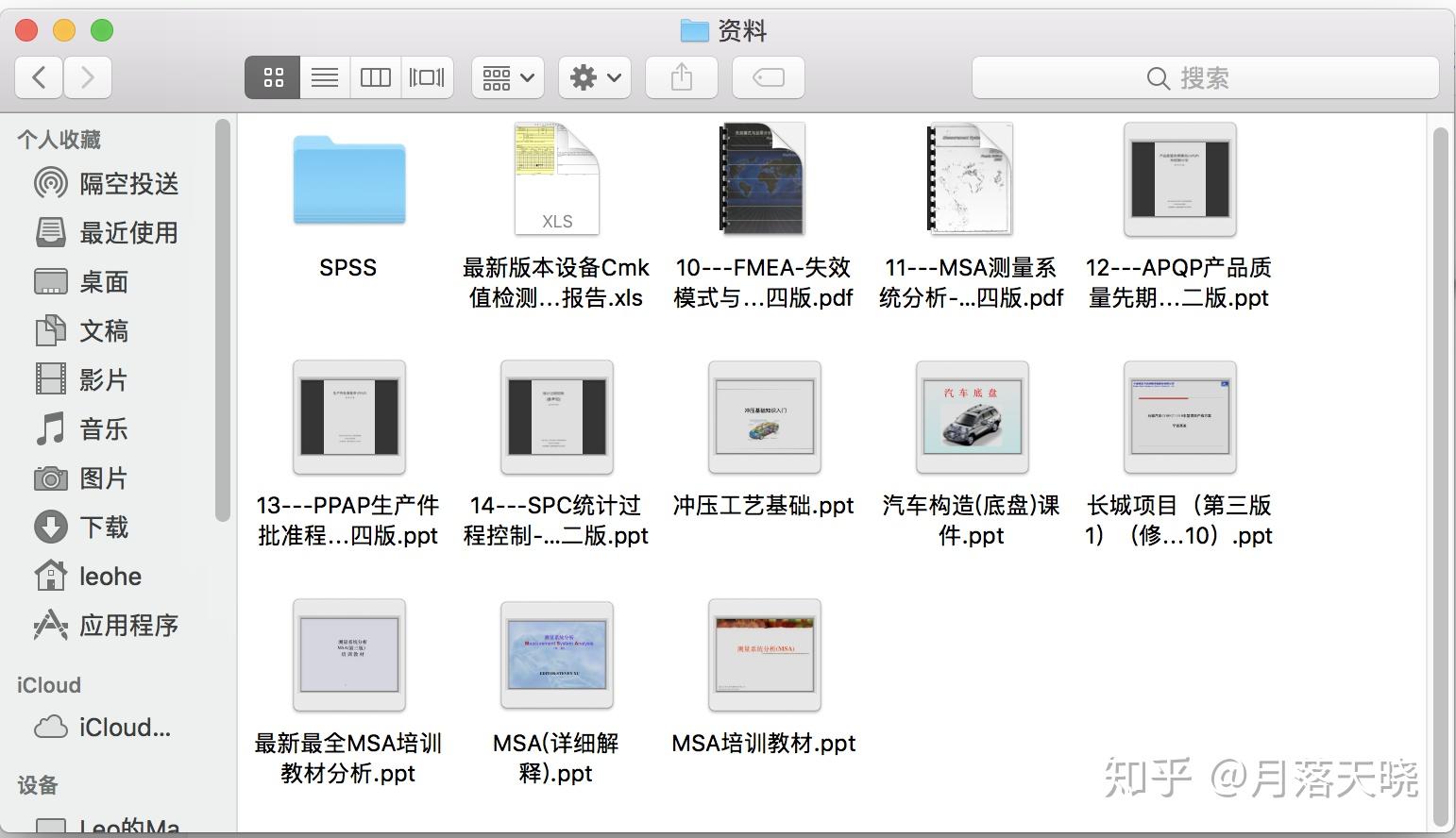This screenshot has width=1456, height=838.
Task: Select the 汽车构造(底盘)课件.ppt thumbnail
Action: click(972, 417)
